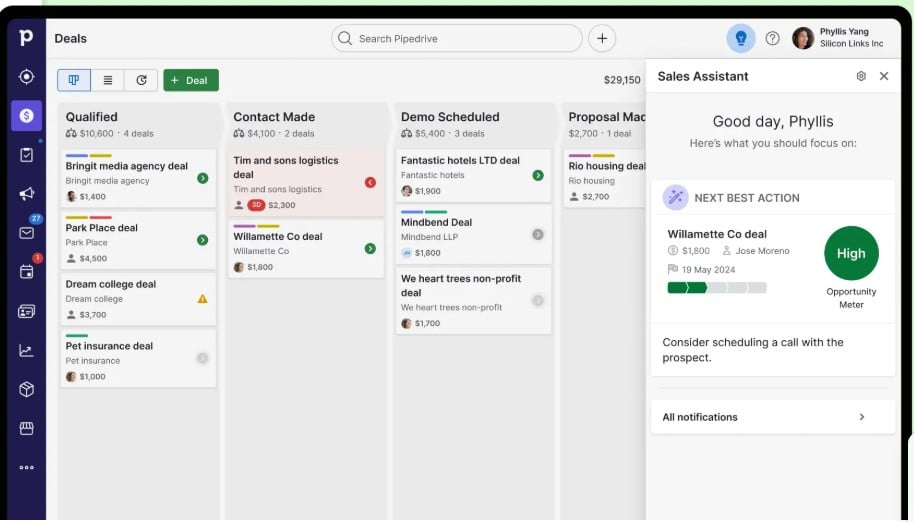
Task: Click the High Opportunity Meter circle
Action: (851, 253)
